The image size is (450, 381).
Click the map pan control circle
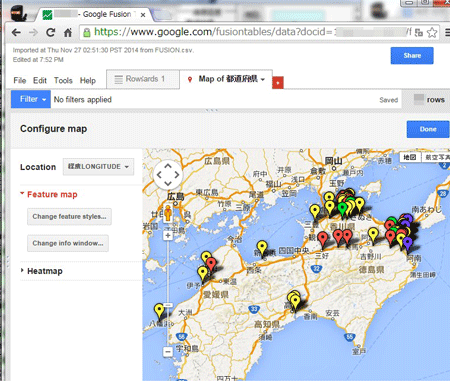(x=168, y=175)
